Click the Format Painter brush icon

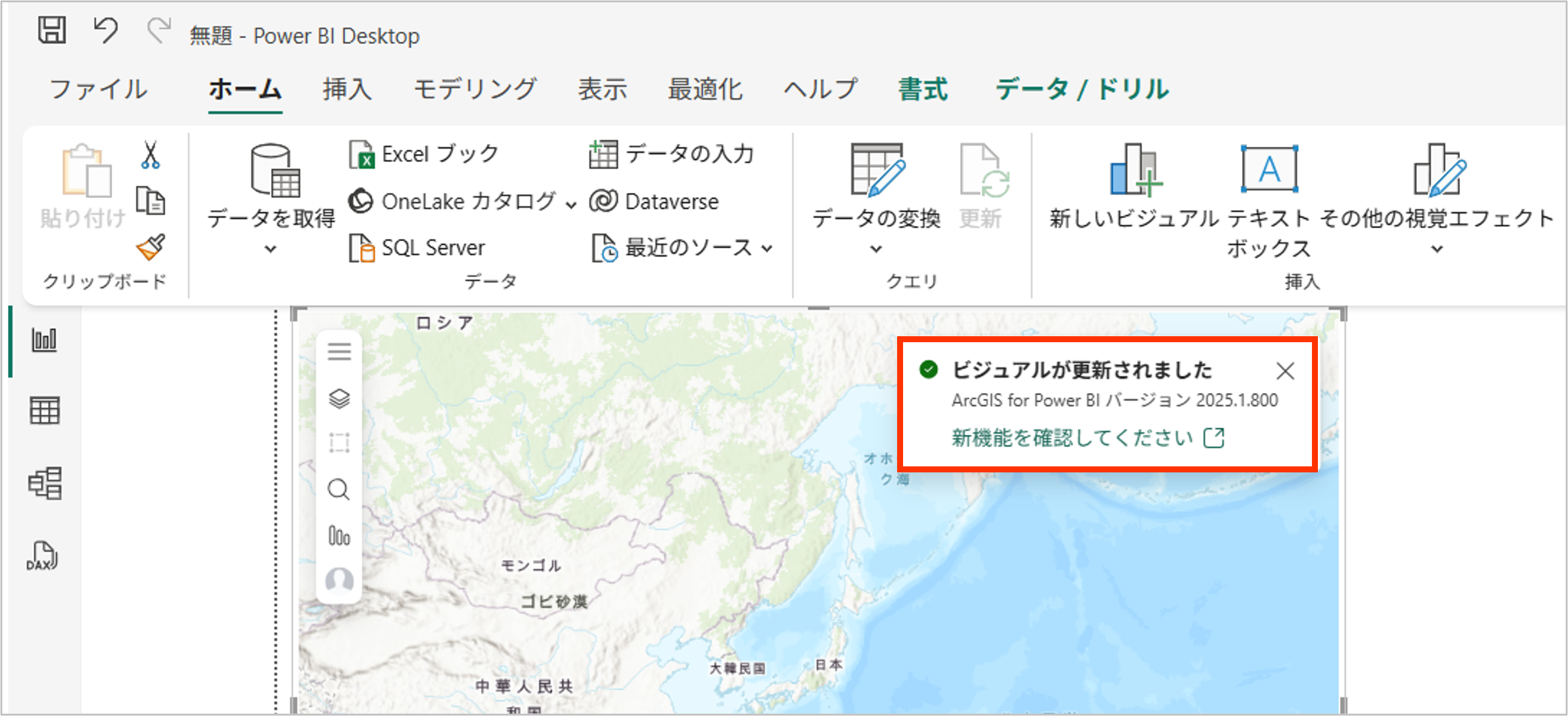[x=150, y=247]
